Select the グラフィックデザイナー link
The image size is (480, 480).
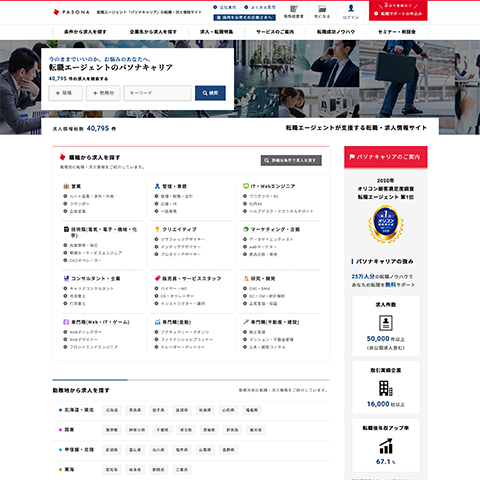(183, 239)
